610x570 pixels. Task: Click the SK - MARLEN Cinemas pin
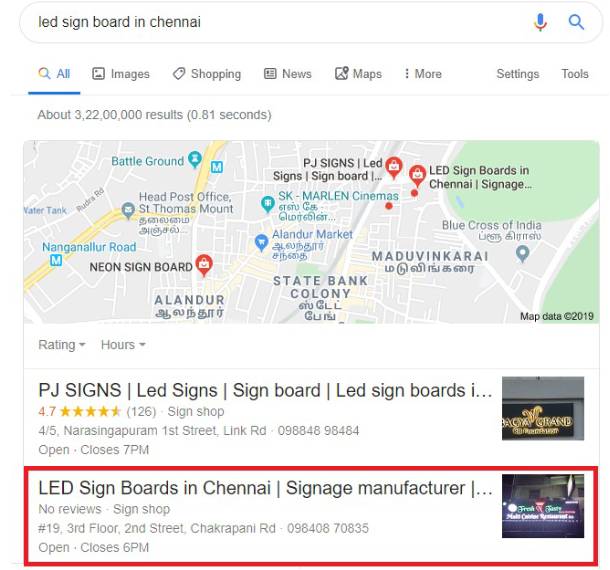[267, 204]
